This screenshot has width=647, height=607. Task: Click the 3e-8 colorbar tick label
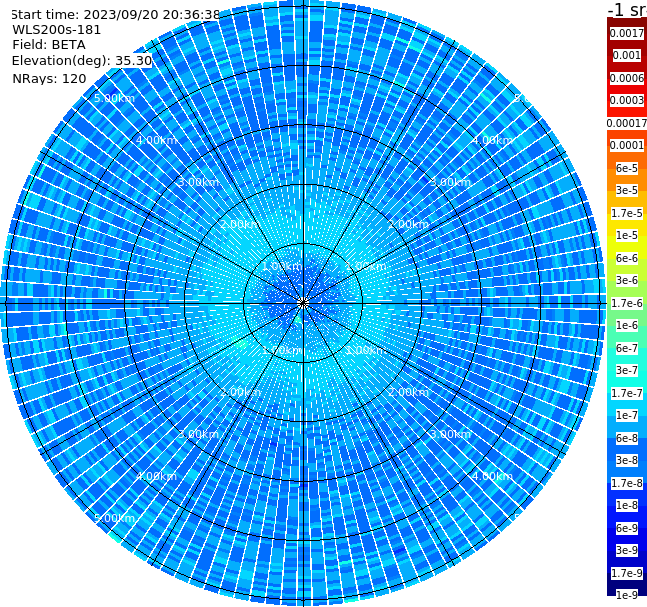click(627, 460)
